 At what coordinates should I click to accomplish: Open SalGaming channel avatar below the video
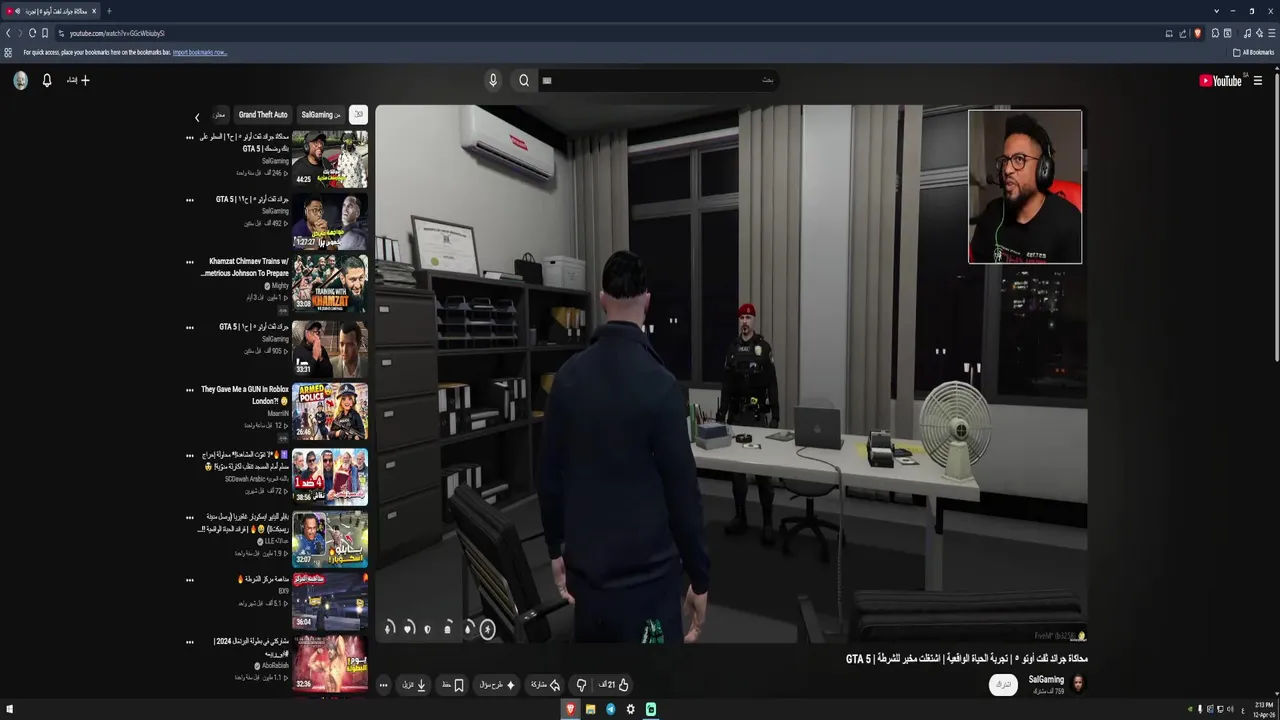(x=1078, y=684)
